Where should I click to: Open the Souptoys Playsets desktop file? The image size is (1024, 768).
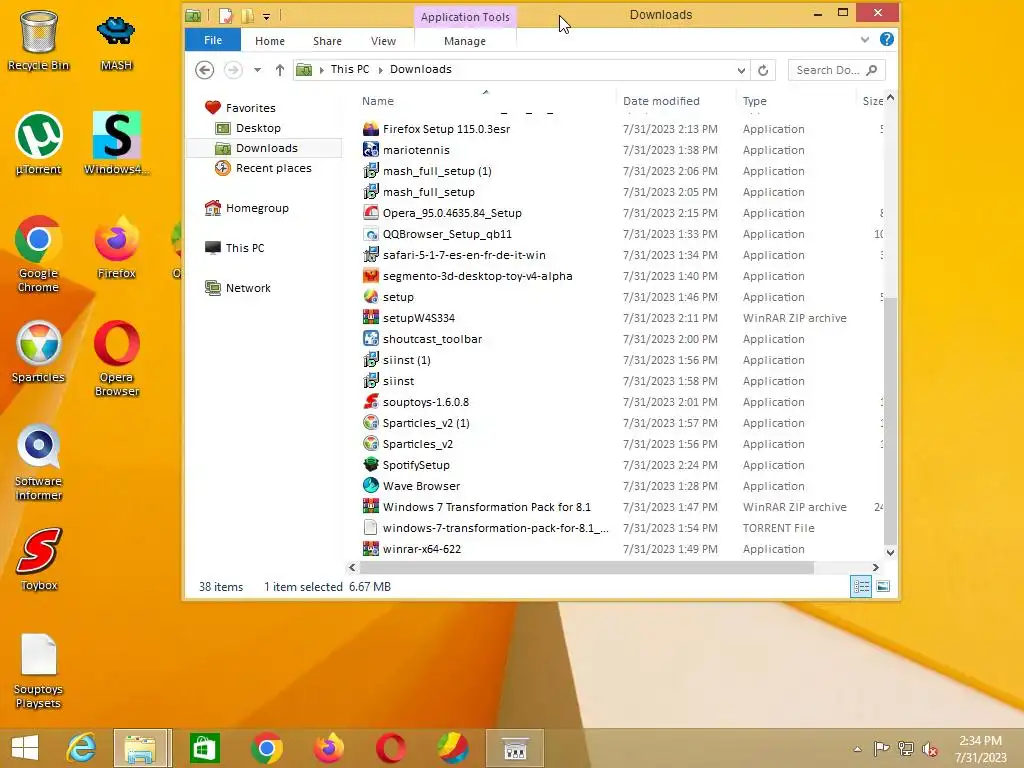click(x=39, y=670)
